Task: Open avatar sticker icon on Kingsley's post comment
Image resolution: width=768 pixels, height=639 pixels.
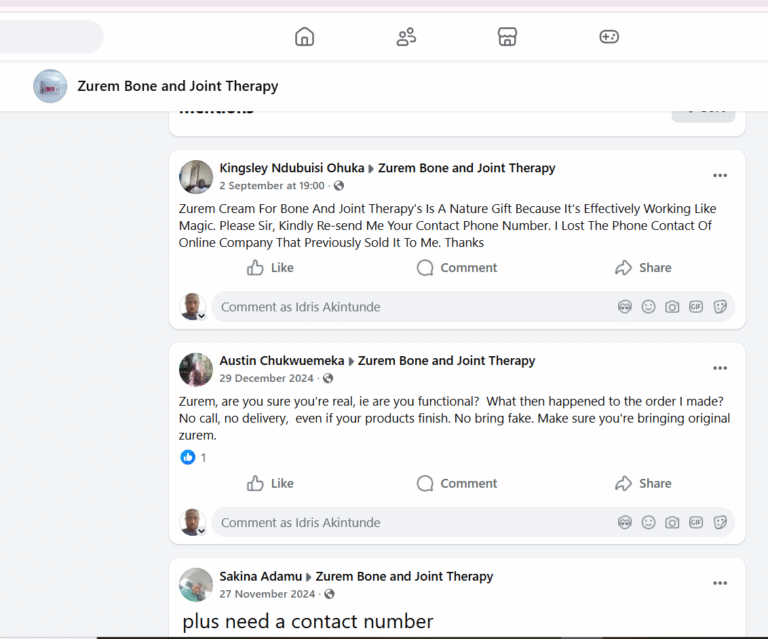Action: pos(625,307)
